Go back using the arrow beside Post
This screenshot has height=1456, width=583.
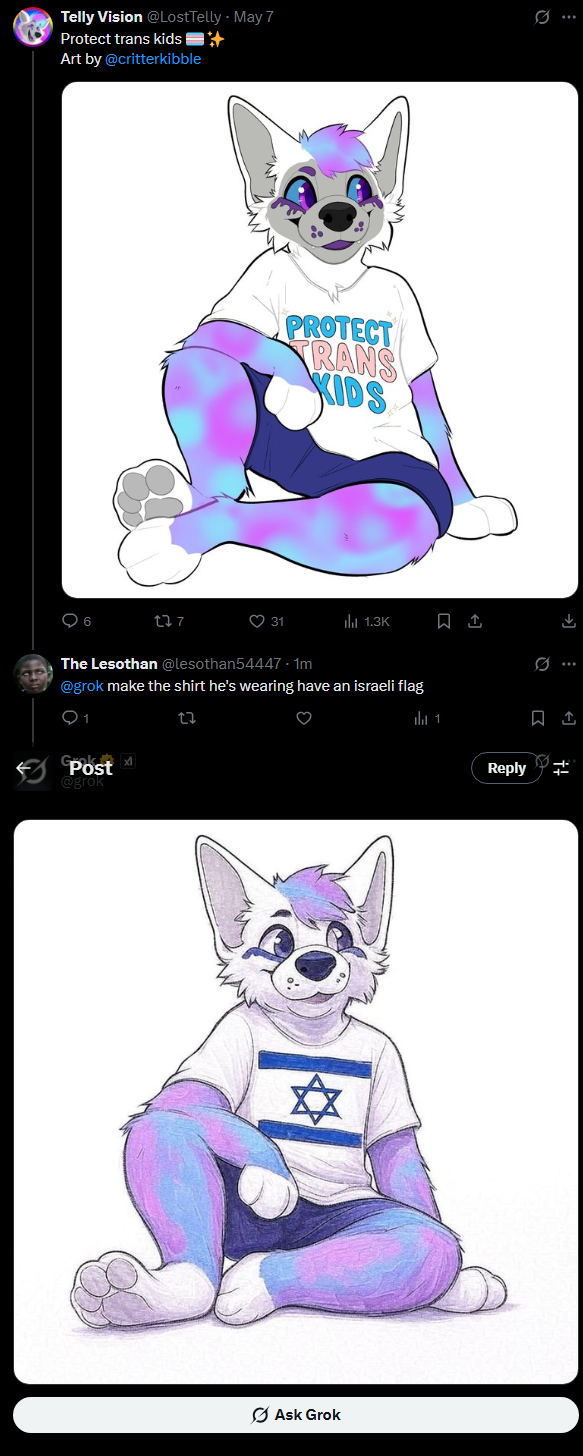25,768
